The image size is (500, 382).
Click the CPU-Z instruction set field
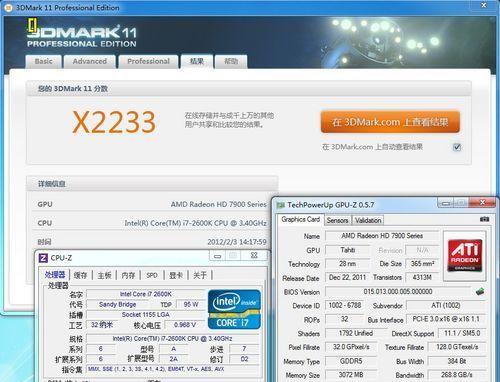[173, 369]
